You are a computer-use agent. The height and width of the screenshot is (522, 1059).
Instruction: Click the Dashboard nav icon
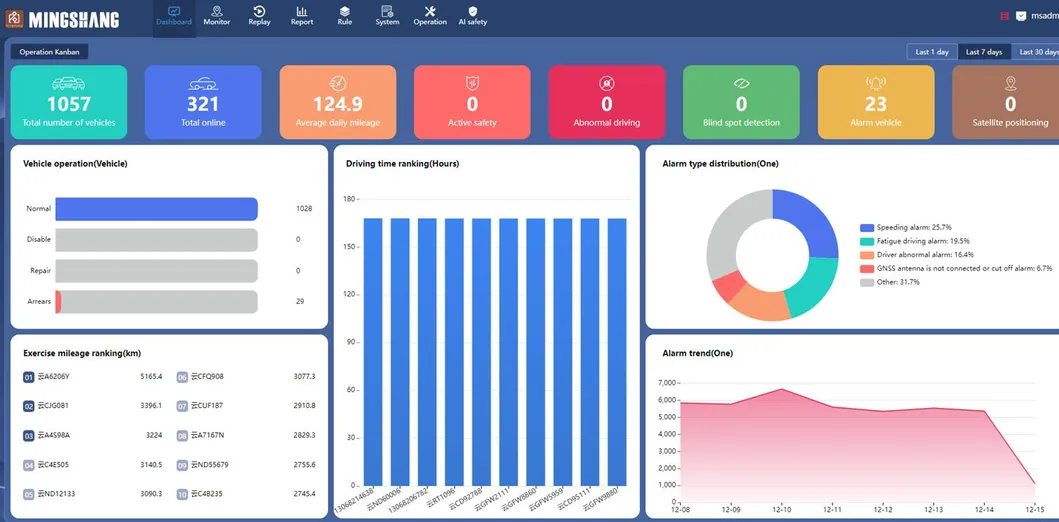(x=174, y=11)
